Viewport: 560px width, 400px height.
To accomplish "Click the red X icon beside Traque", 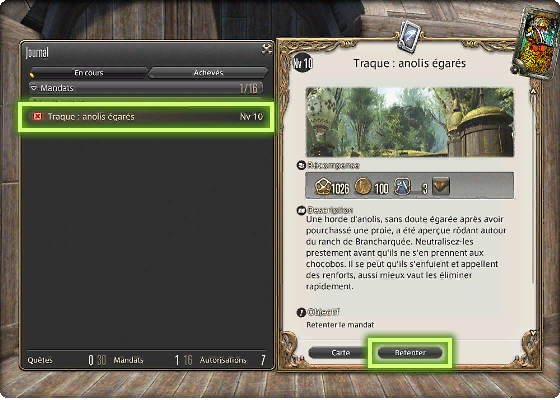I will 38,116.
